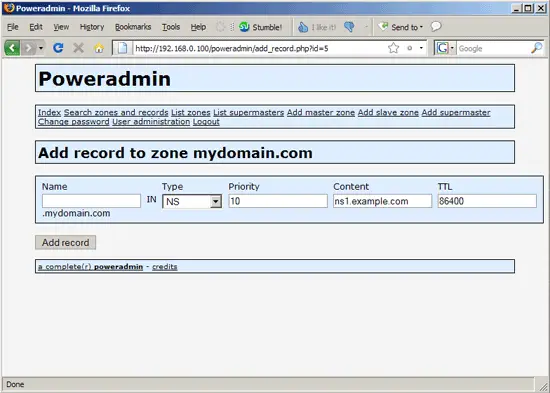Open the Edit menu
The image size is (550, 393).
tap(36, 27)
